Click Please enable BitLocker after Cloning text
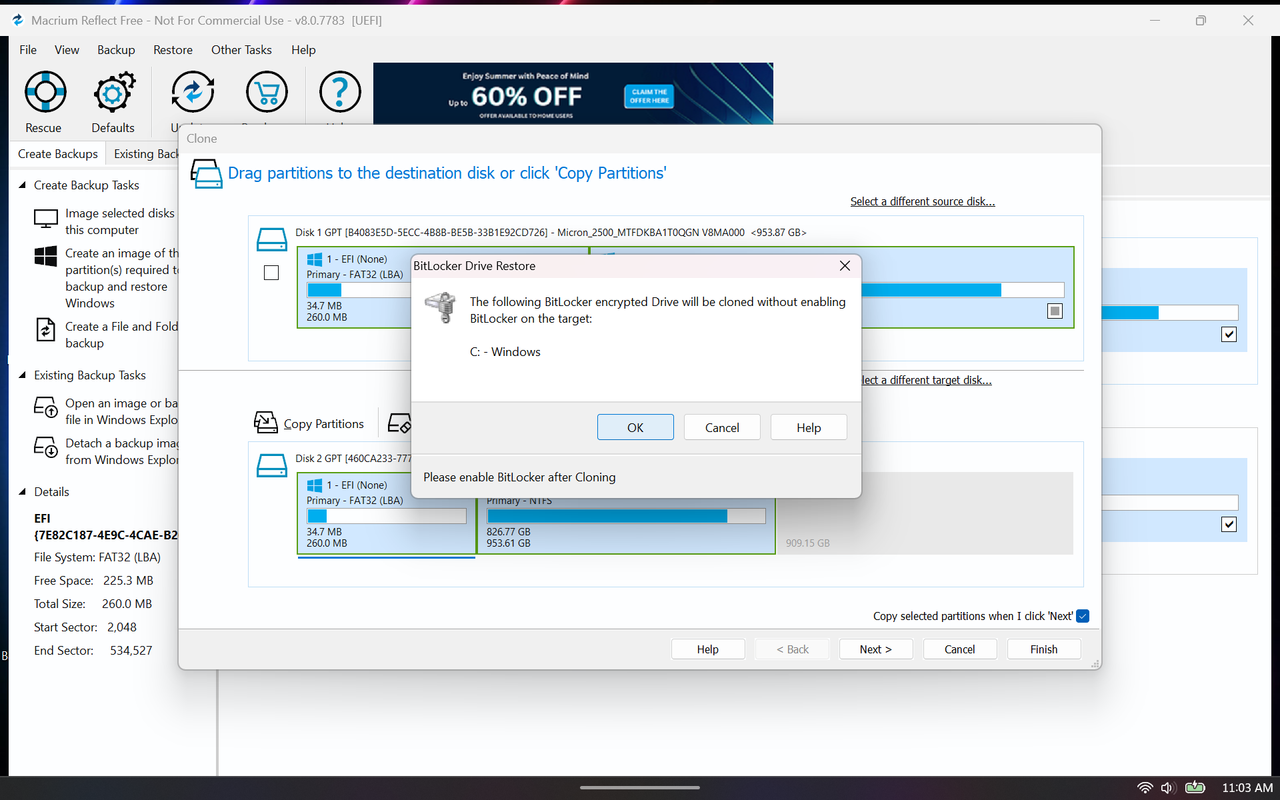The height and width of the screenshot is (800, 1280). (519, 477)
